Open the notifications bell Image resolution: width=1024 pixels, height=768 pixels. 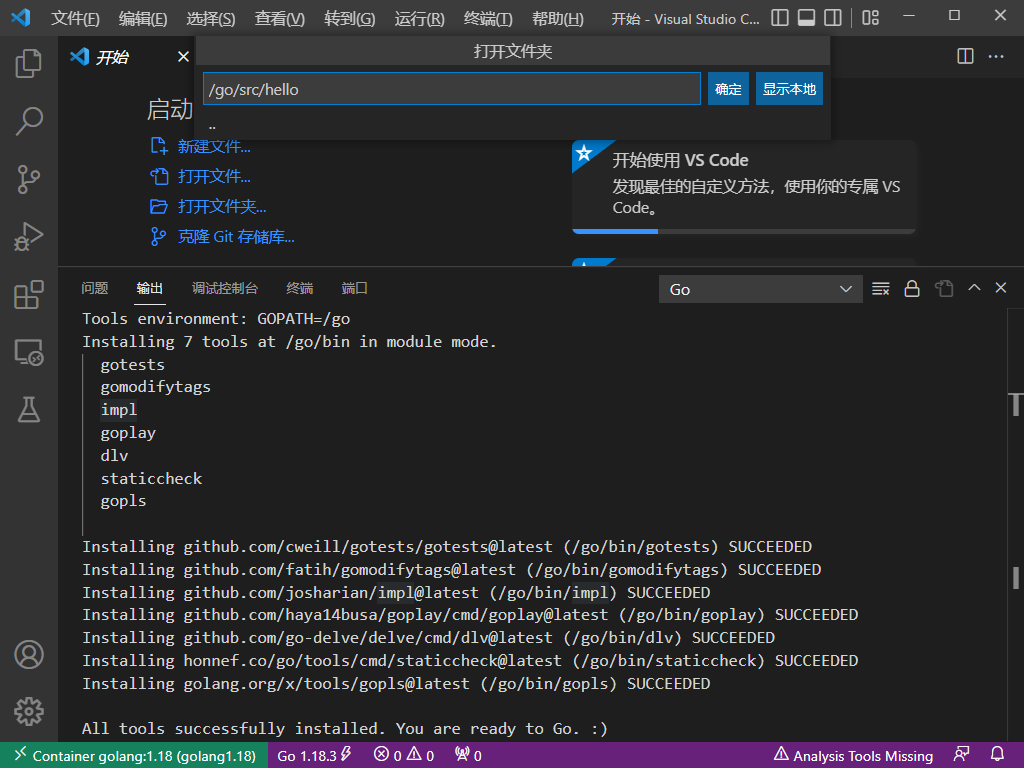click(997, 755)
